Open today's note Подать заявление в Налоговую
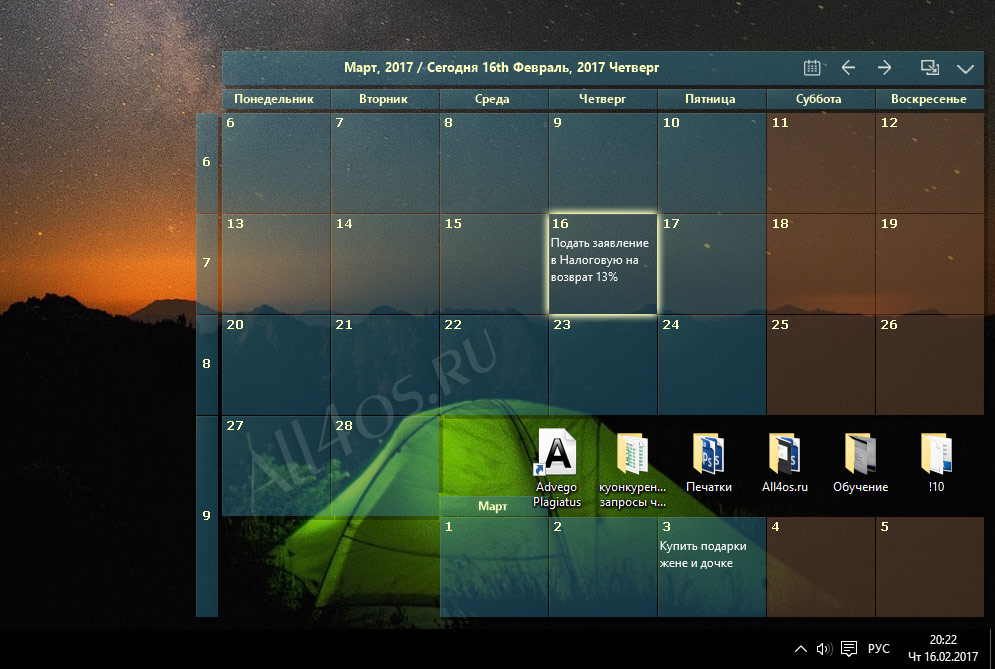 (600, 260)
